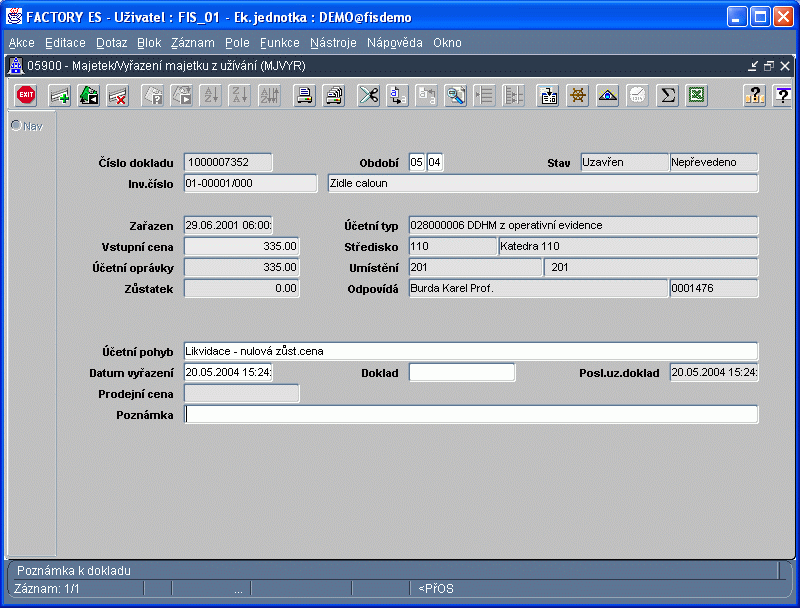Open the Blok menu
This screenshot has width=800, height=608.
click(x=149, y=43)
